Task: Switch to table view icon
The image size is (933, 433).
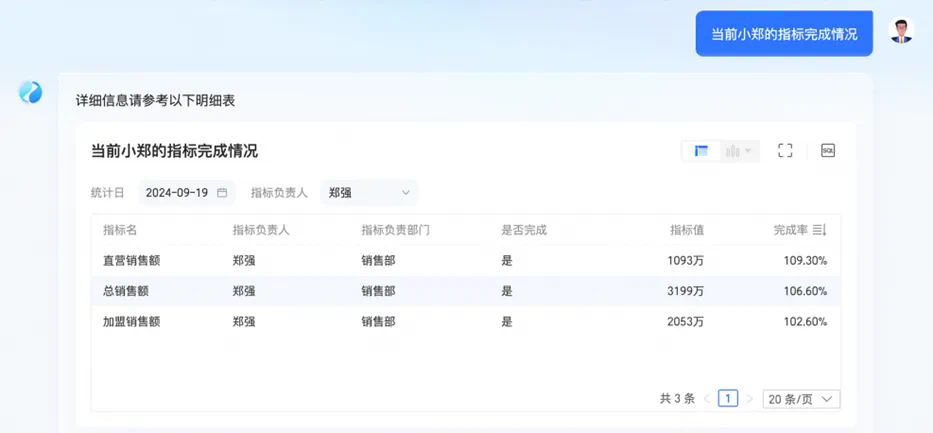Action: click(702, 151)
